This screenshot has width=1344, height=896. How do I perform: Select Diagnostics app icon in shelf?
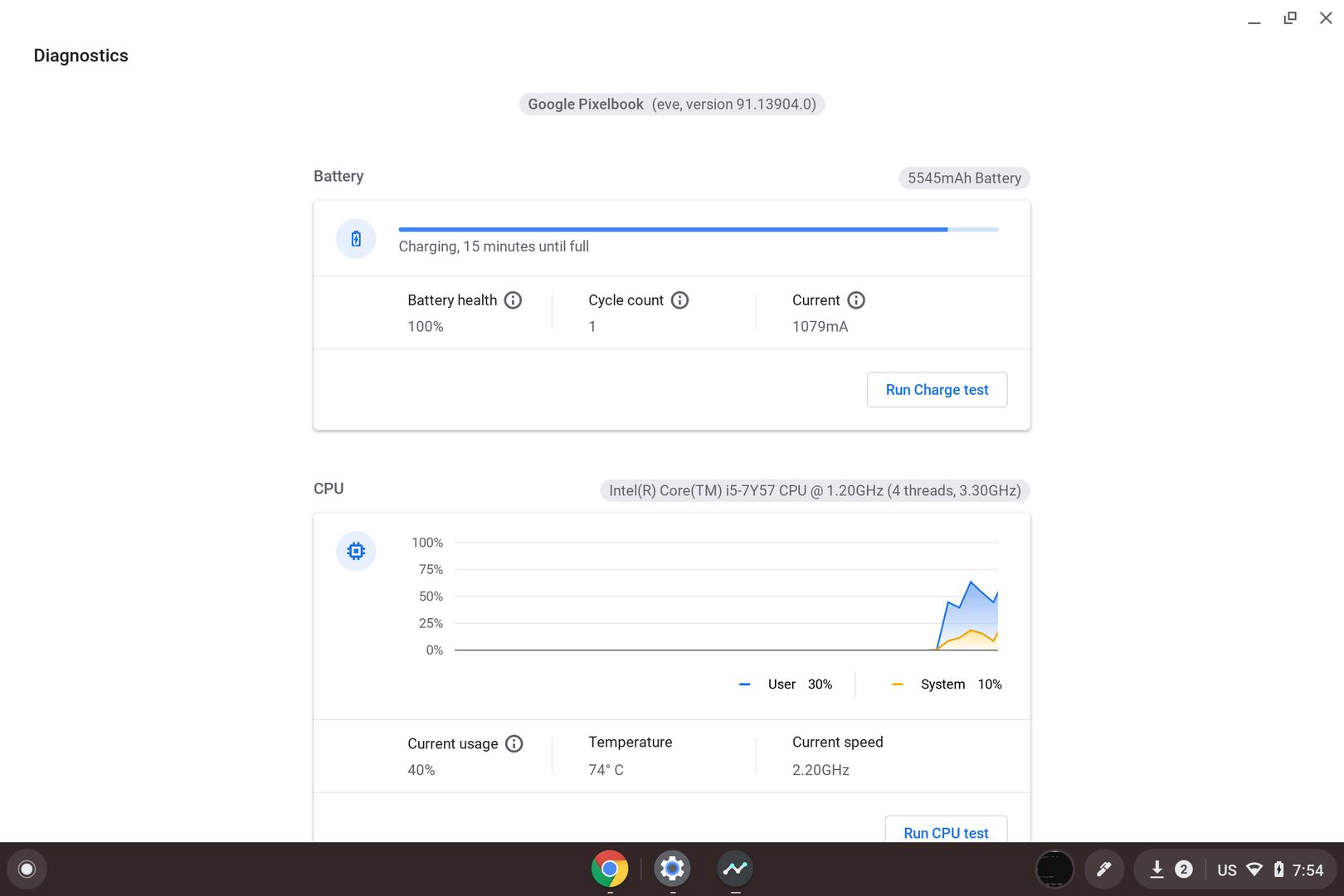[x=735, y=869]
